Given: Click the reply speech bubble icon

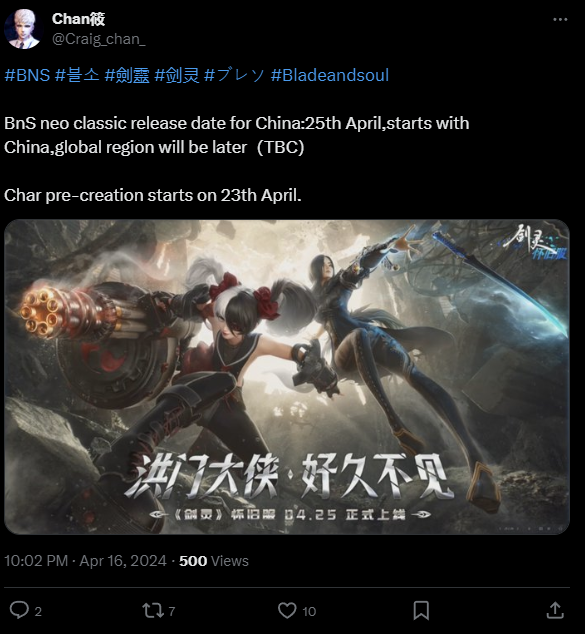Looking at the screenshot, I should point(19,610).
